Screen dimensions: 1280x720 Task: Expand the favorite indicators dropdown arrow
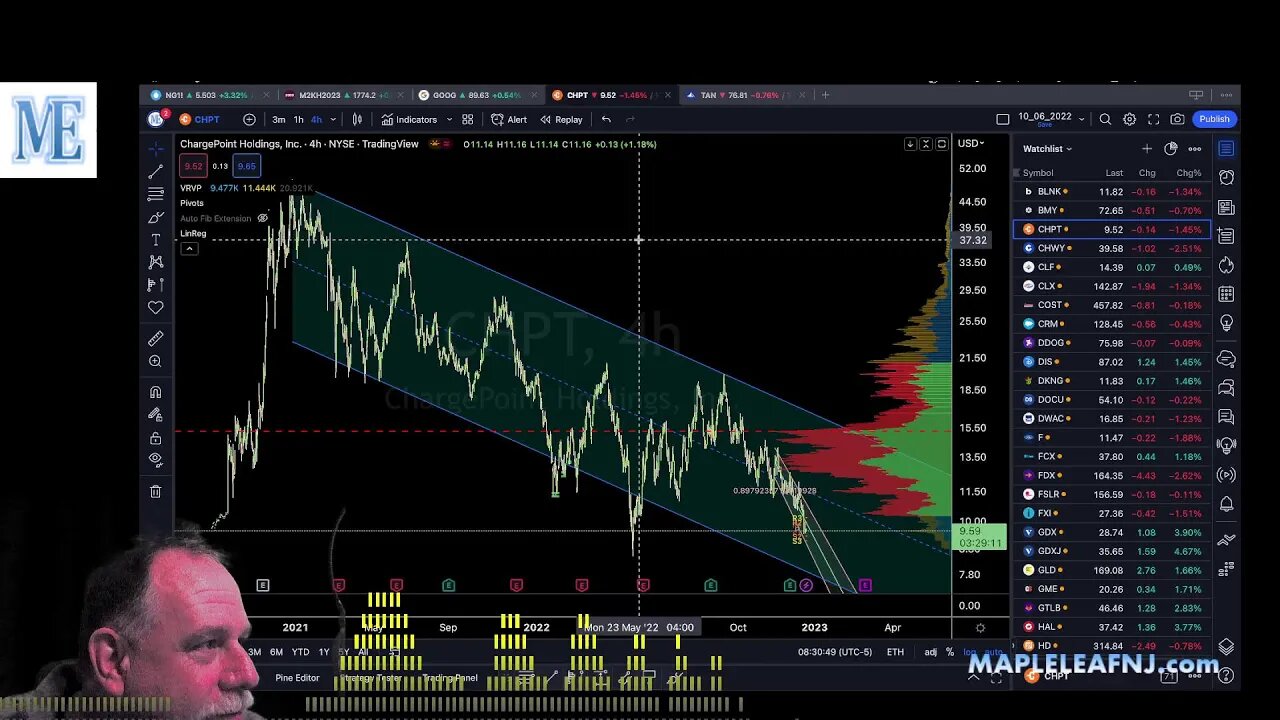(x=449, y=119)
